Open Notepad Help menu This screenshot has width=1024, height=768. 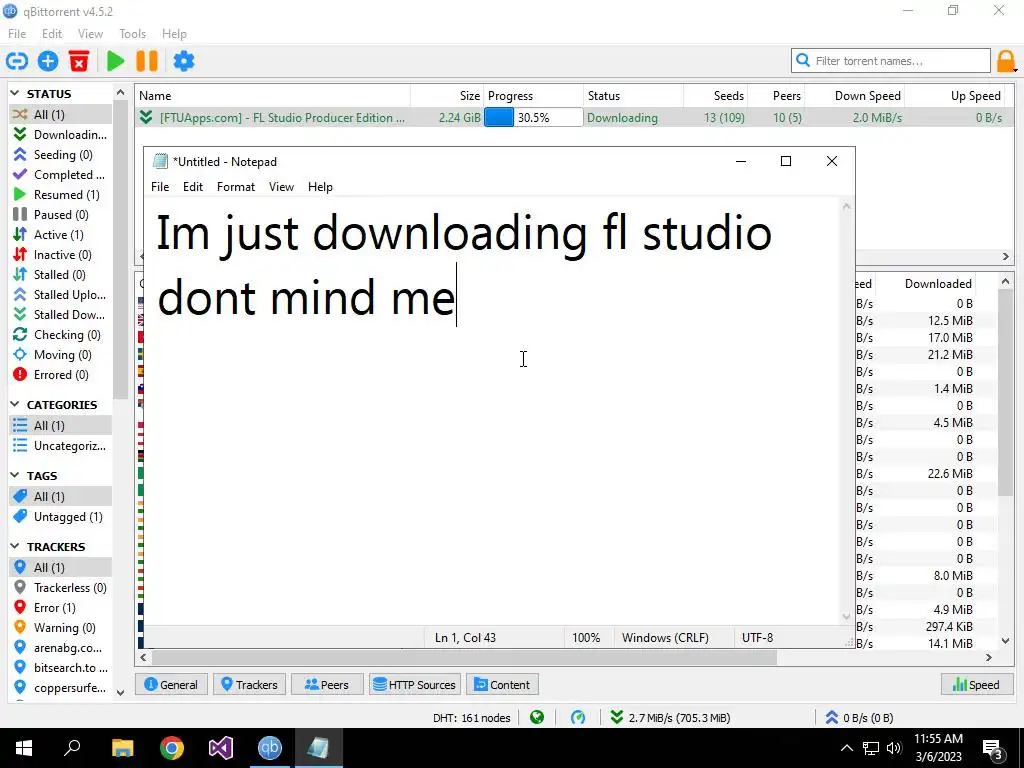(x=320, y=187)
